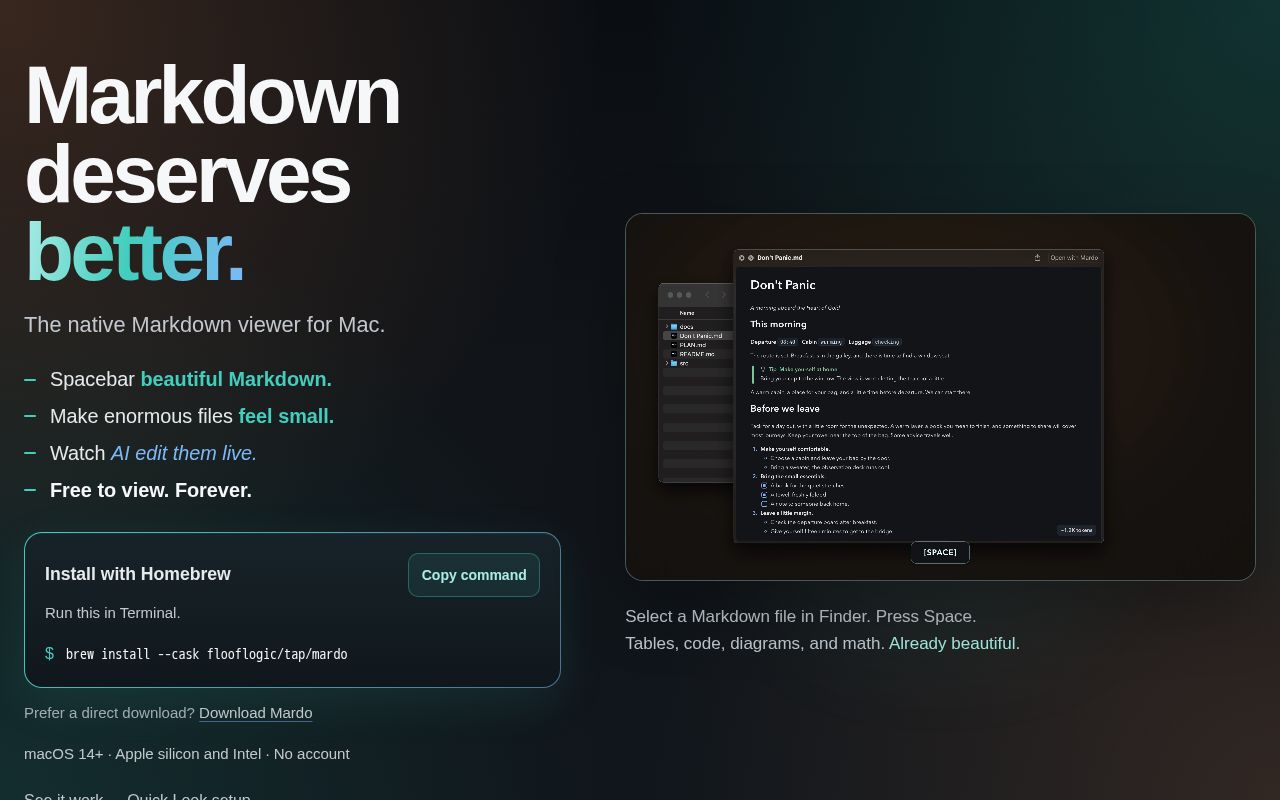Click the 'Run this in Terminal.' text
The image size is (1280, 800).
(113, 613)
